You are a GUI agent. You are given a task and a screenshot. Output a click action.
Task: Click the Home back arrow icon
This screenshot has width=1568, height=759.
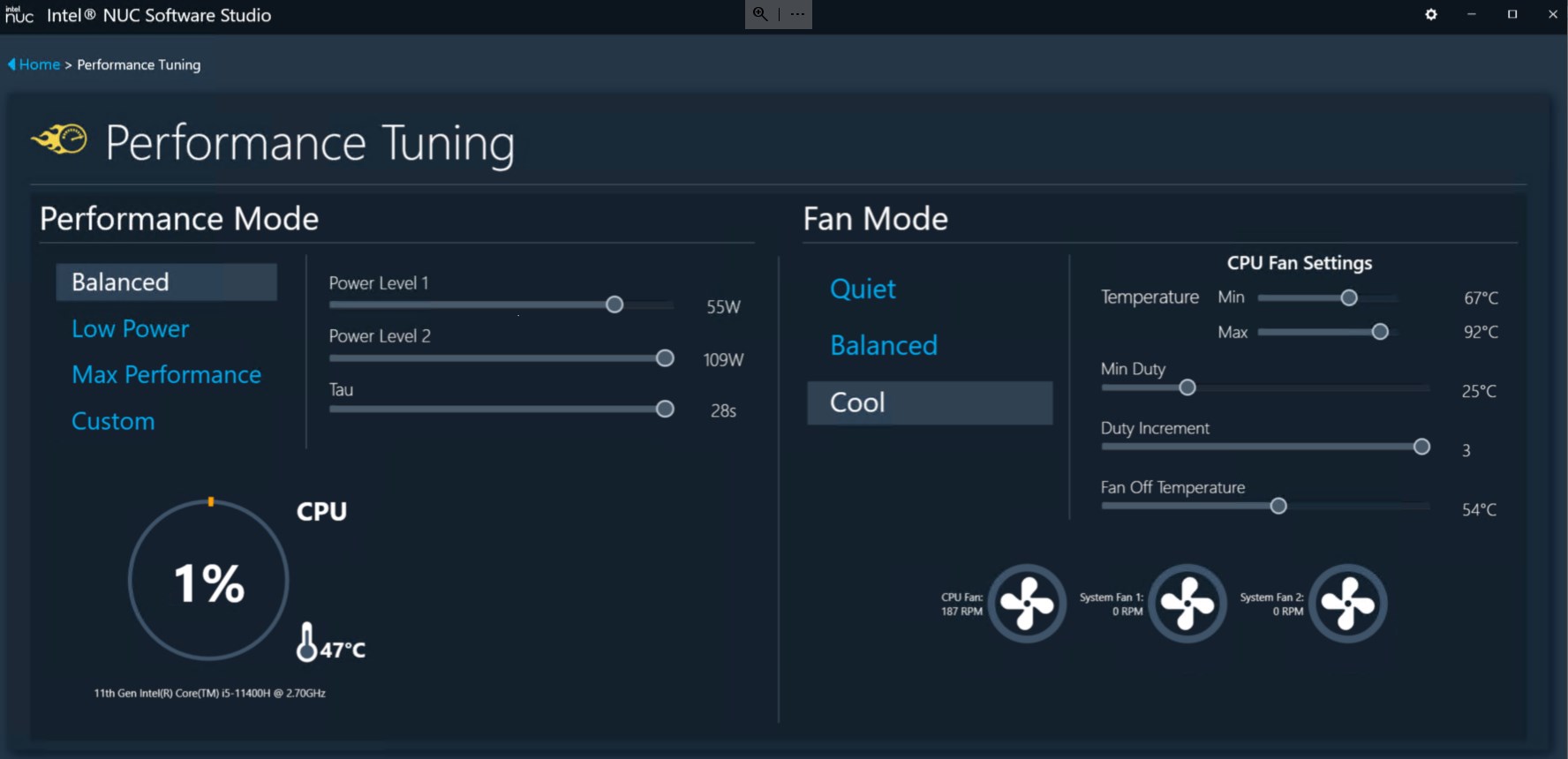click(11, 64)
